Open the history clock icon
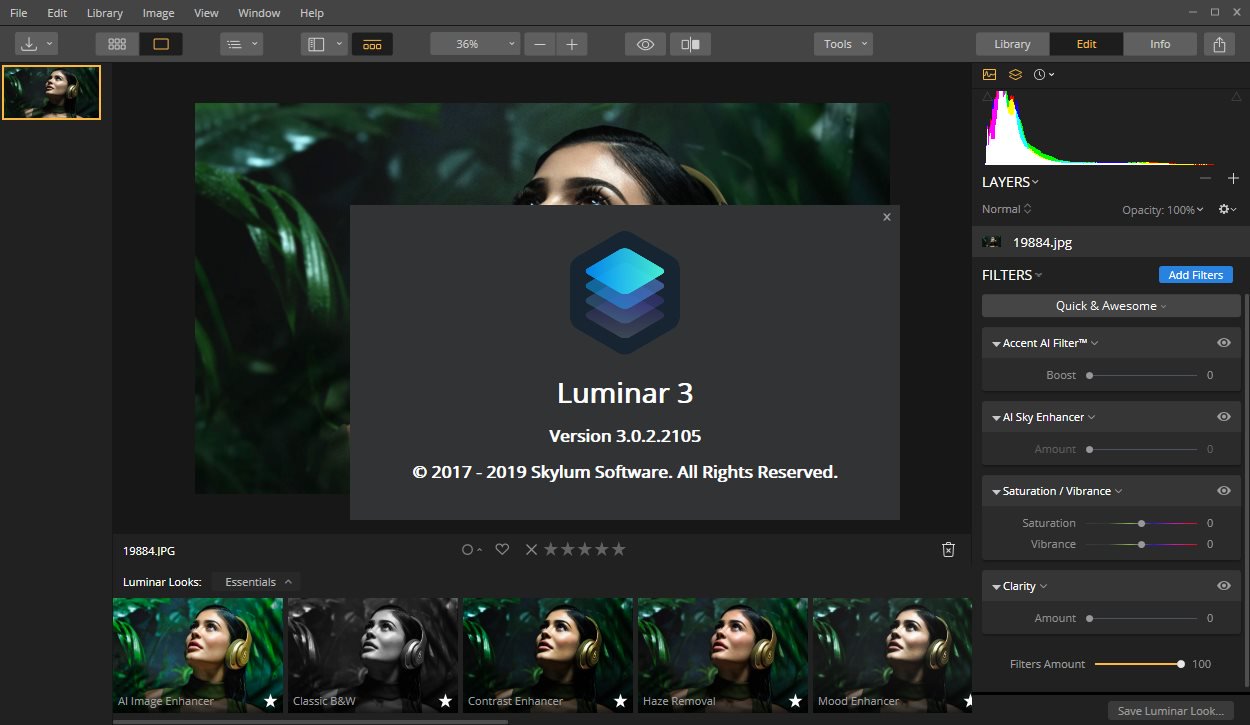 [1043, 74]
